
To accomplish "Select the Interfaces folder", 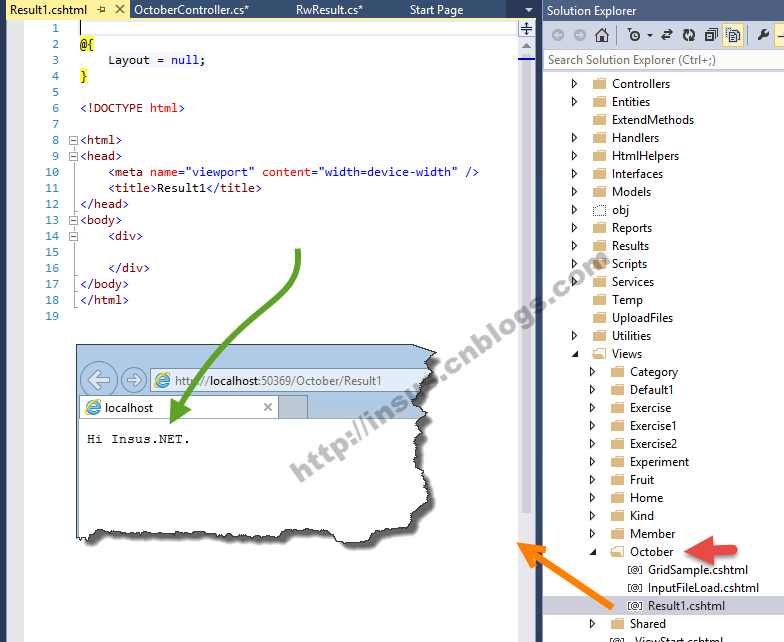I will point(637,174).
